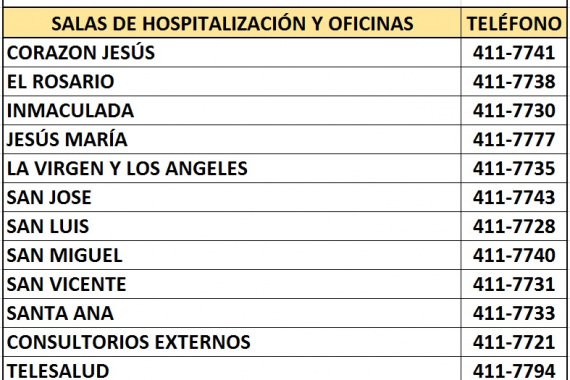Select phone number 411-7740 for SAN MIGUEL
This screenshot has height=380, width=570.
[514, 255]
